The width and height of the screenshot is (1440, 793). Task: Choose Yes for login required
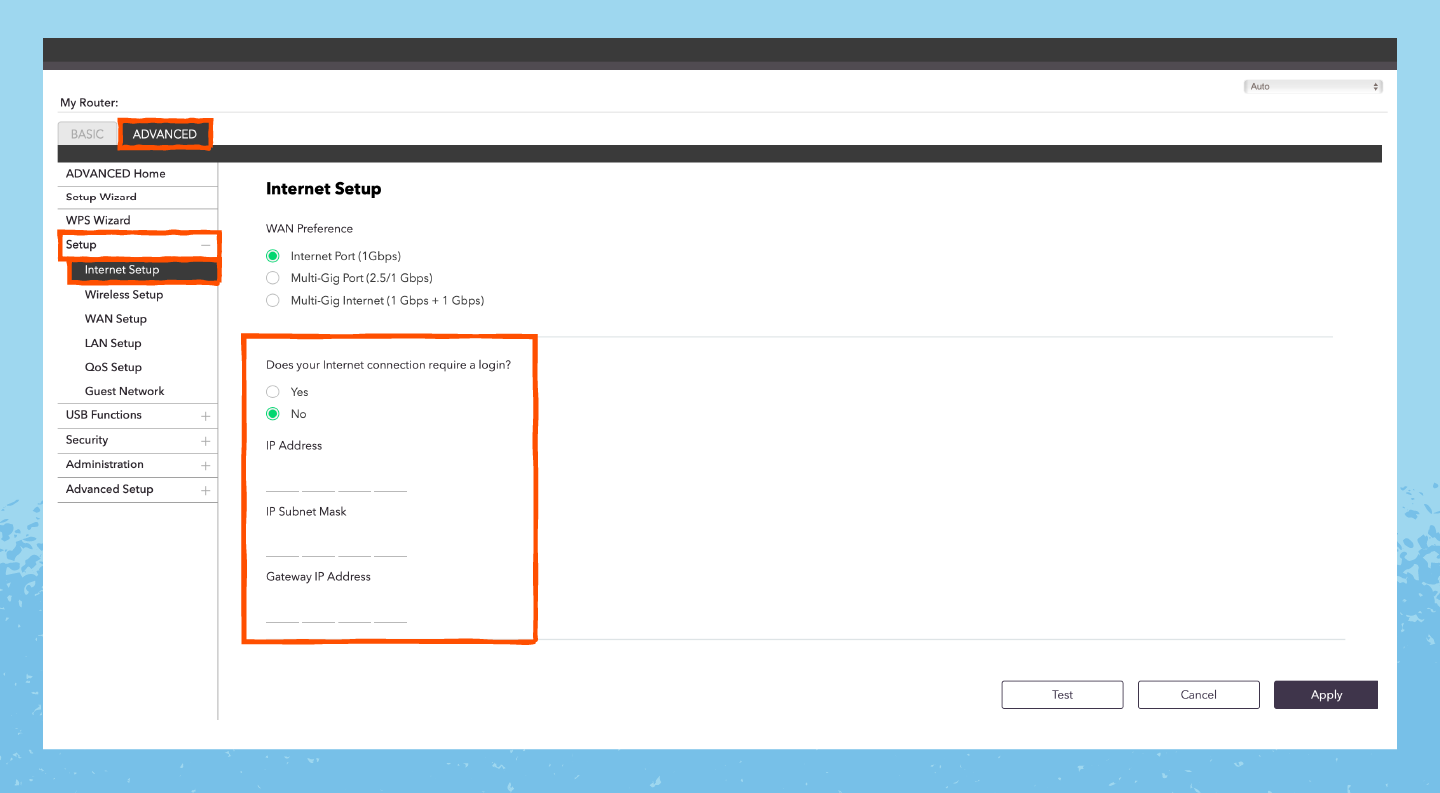coord(272,392)
